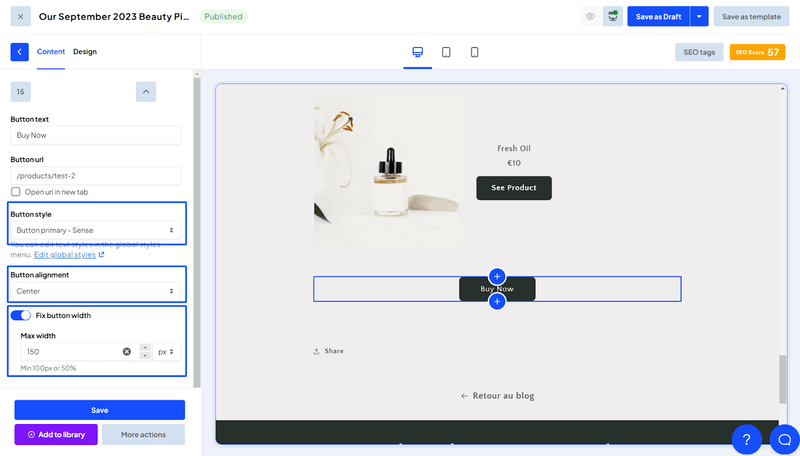Click Add to library button
The height and width of the screenshot is (456, 800).
pyautogui.click(x=56, y=435)
